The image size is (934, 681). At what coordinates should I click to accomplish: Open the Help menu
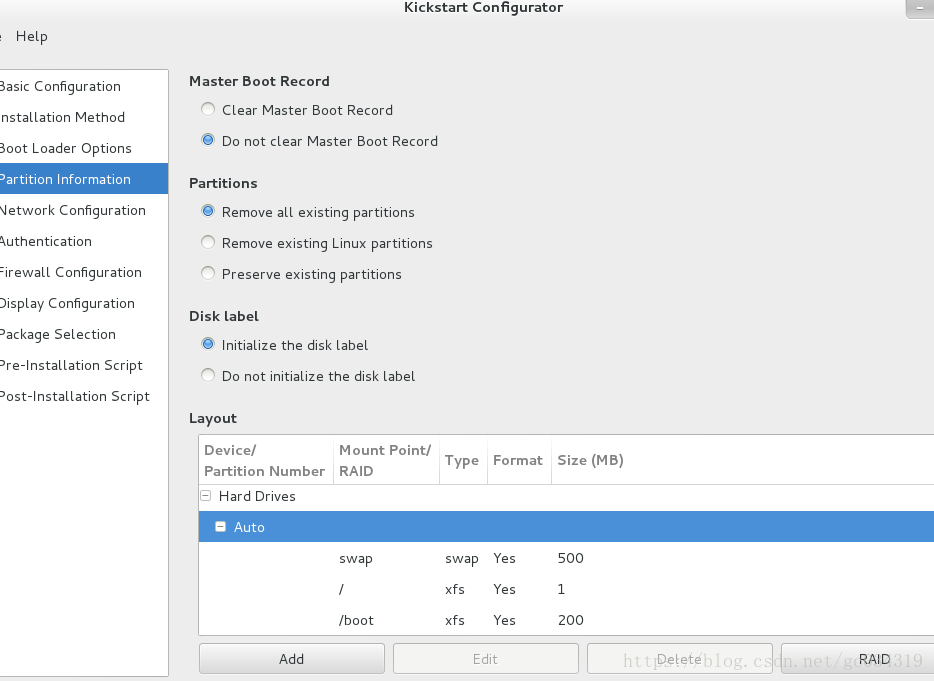click(x=32, y=36)
